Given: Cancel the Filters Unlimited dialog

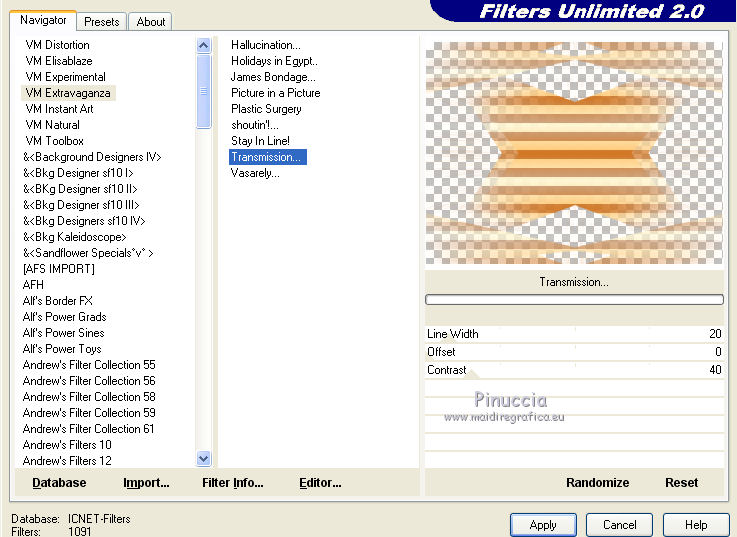Looking at the screenshot, I should (x=619, y=525).
